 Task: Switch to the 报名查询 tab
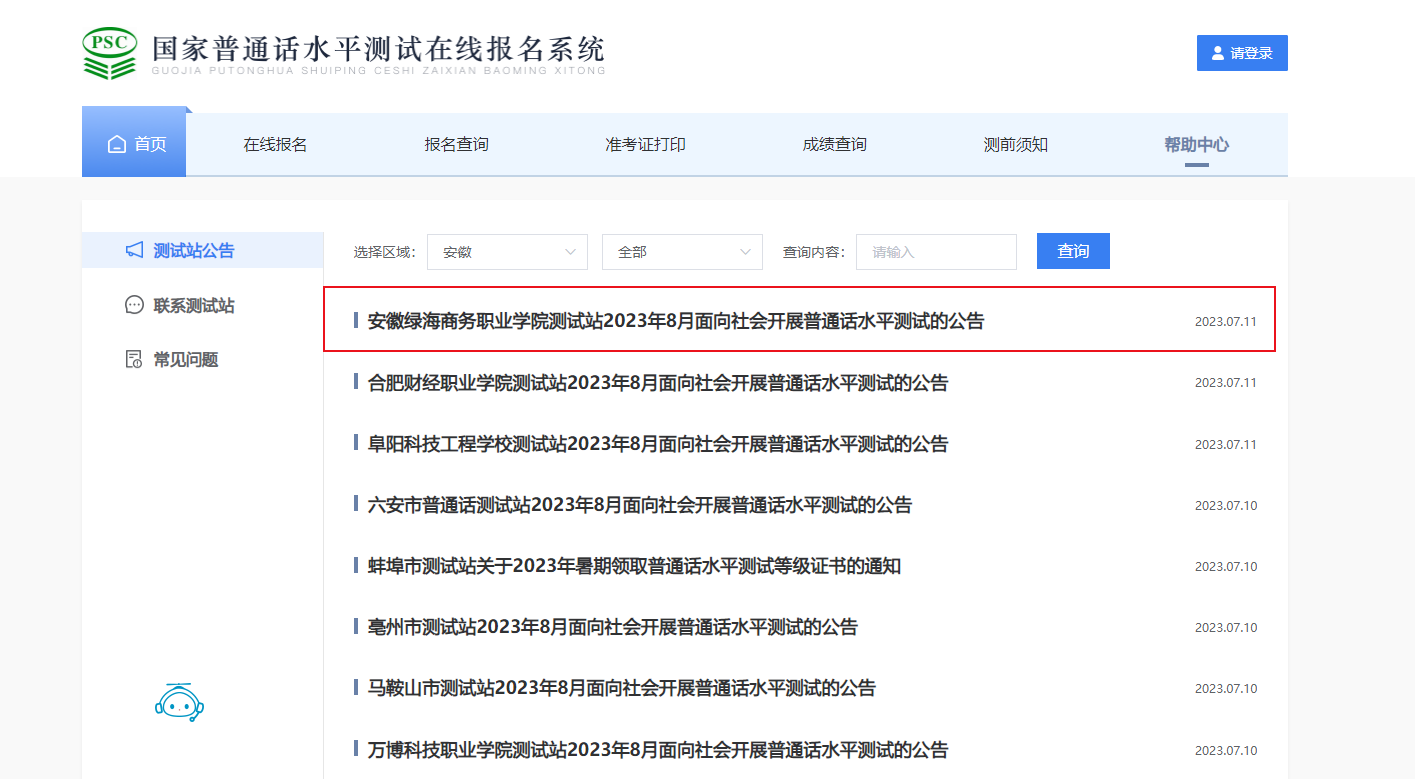pos(456,145)
